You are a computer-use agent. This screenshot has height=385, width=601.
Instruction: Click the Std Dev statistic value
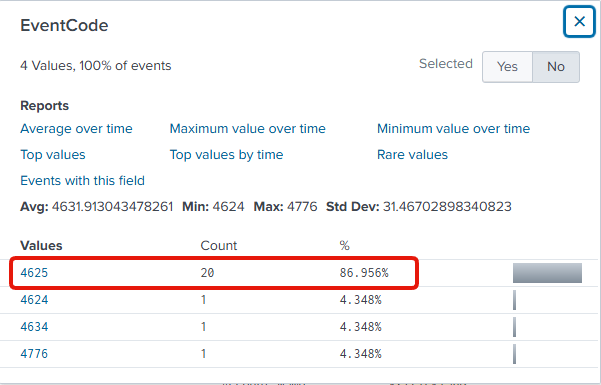[447, 207]
